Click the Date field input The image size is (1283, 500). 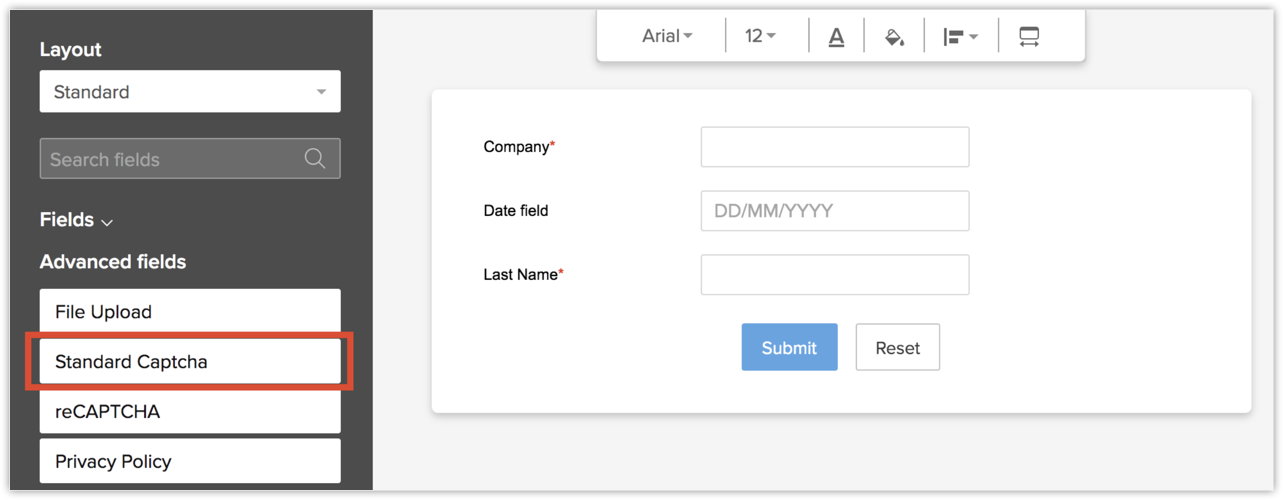pos(835,211)
